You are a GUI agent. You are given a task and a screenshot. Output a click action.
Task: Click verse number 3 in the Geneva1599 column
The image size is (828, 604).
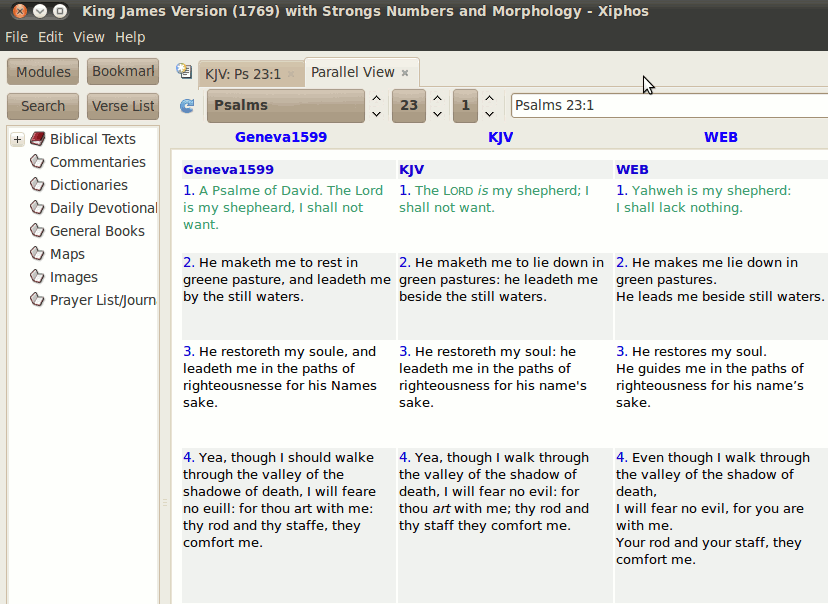point(189,352)
